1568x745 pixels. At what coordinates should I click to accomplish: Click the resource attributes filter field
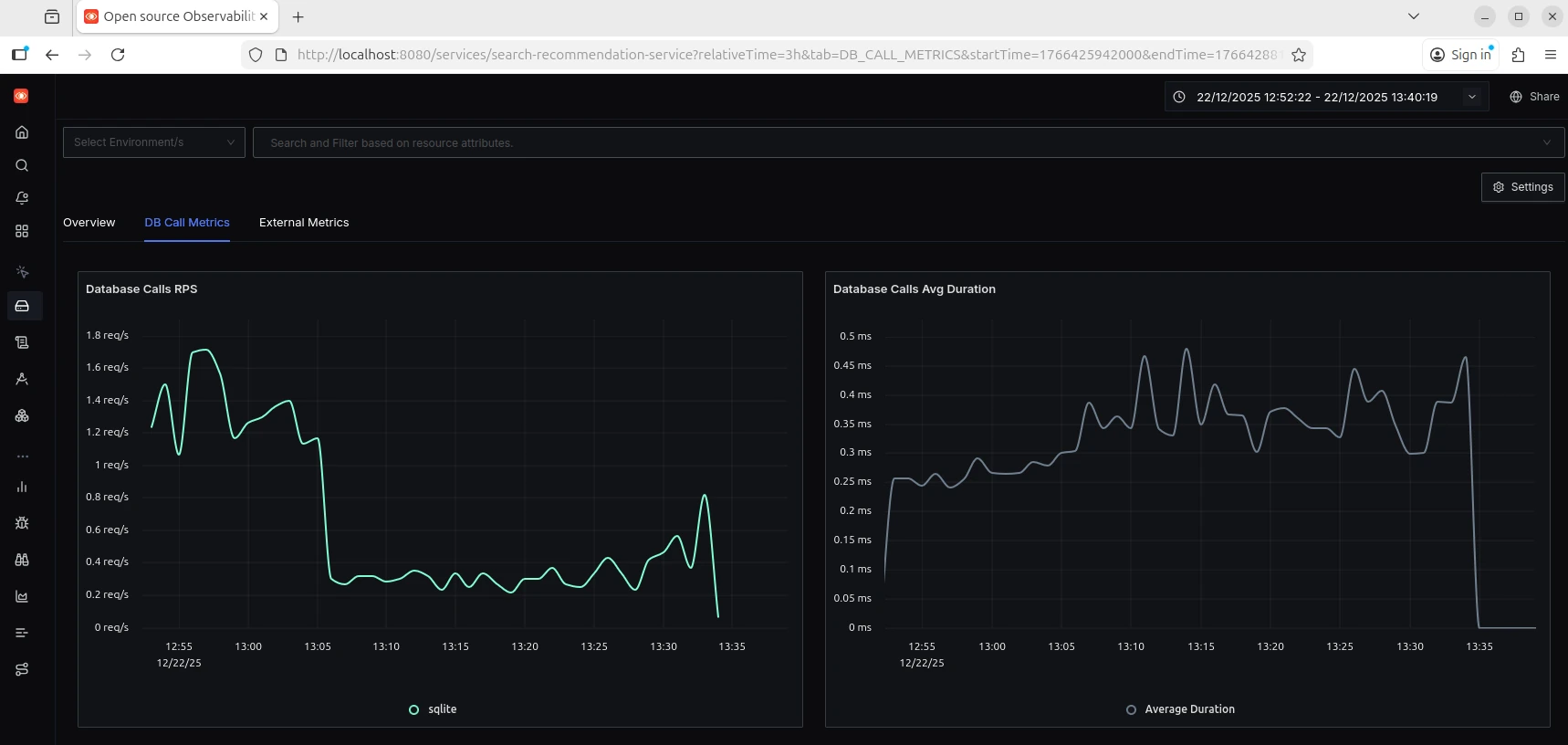click(x=894, y=142)
